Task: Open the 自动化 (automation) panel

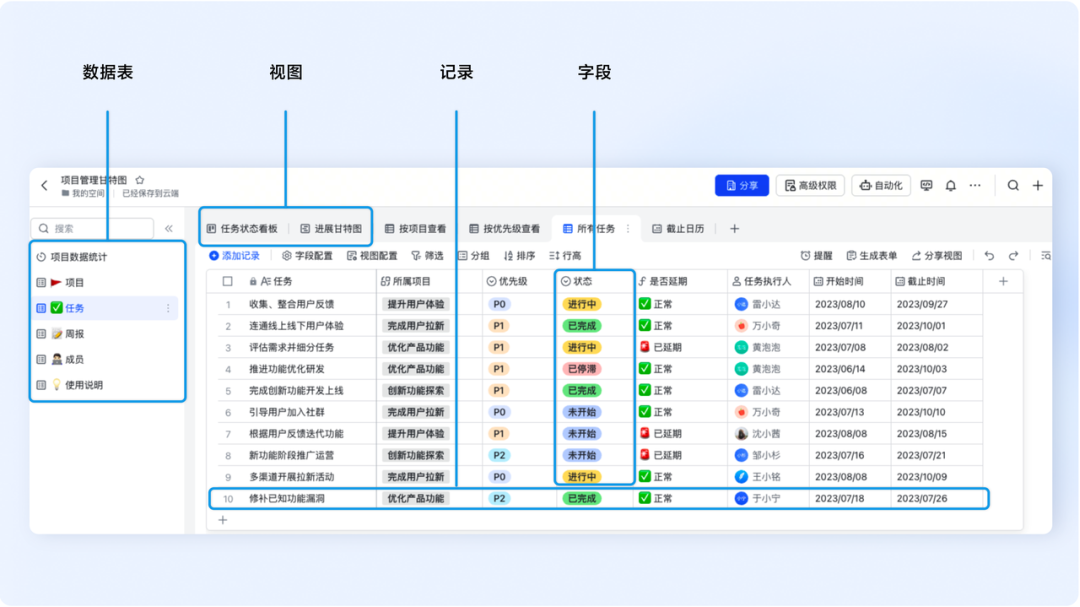Action: tap(881, 185)
